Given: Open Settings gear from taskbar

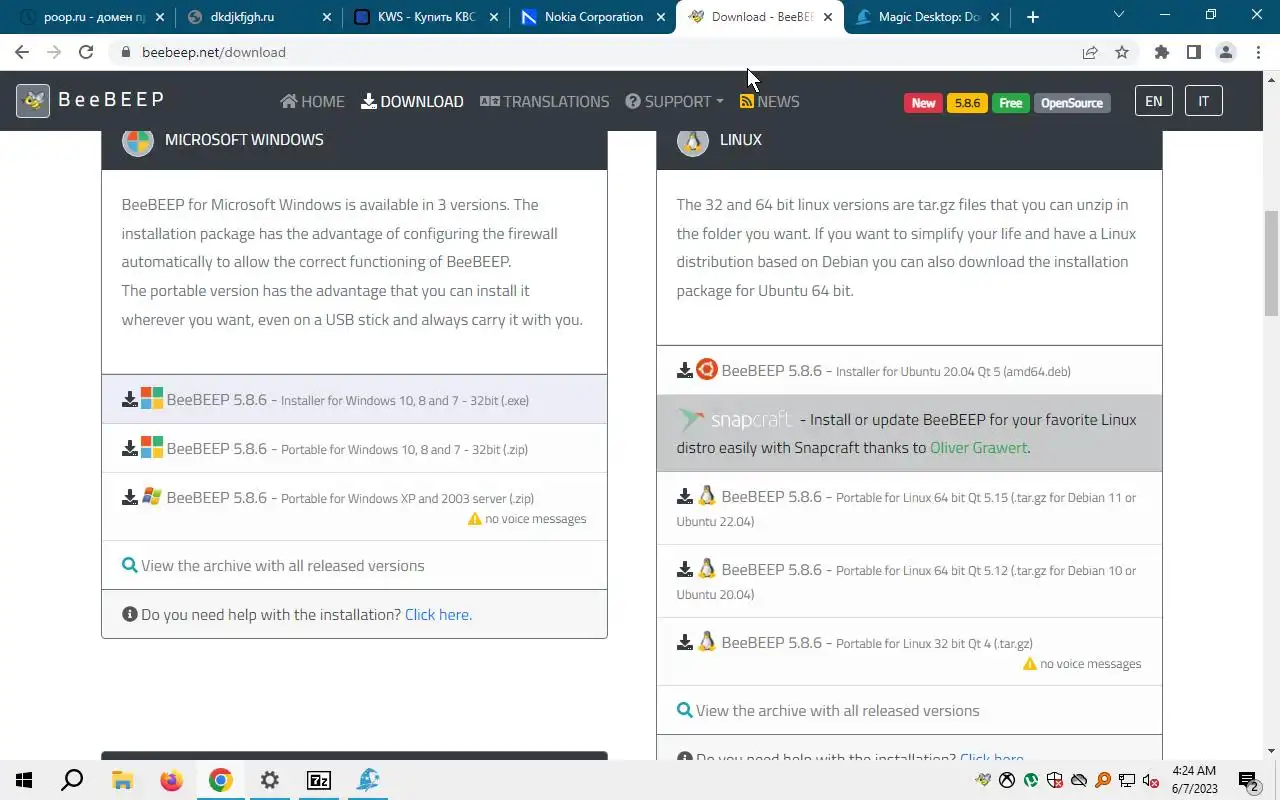Looking at the screenshot, I should 269,780.
